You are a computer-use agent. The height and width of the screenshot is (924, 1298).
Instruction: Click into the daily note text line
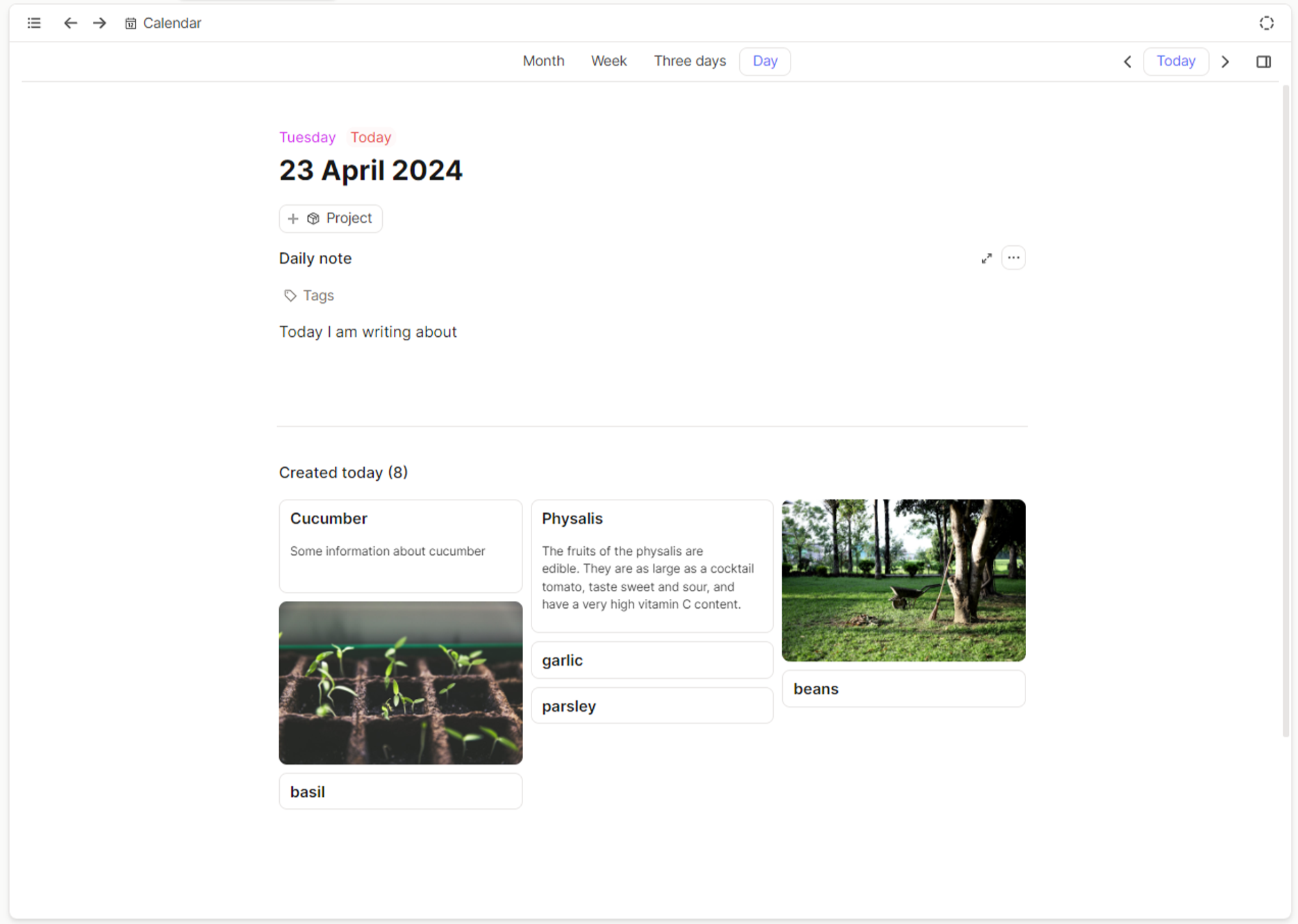pyautogui.click(x=368, y=332)
